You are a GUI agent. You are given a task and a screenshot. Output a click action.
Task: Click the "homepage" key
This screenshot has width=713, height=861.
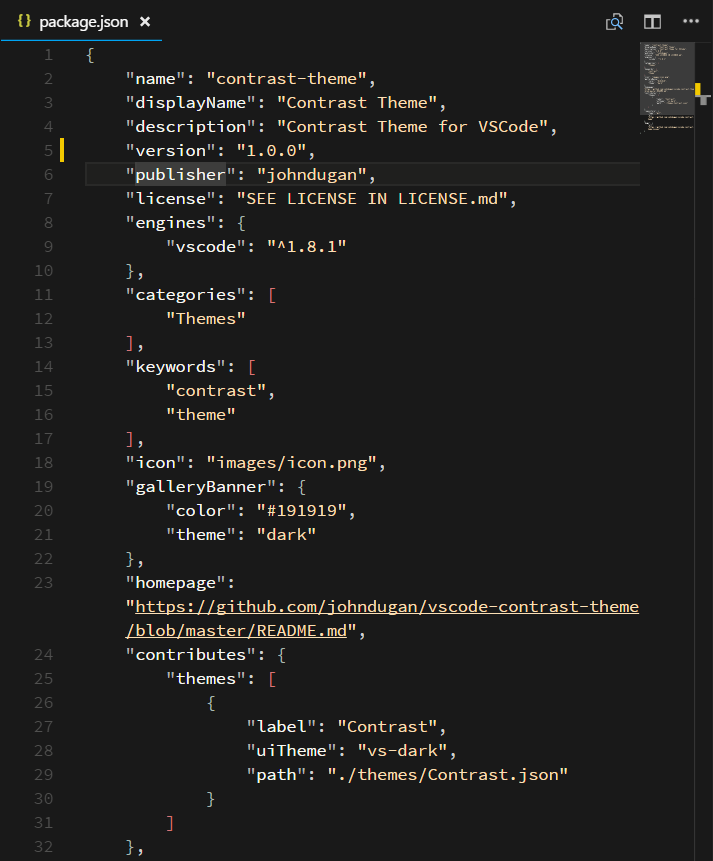(x=176, y=583)
